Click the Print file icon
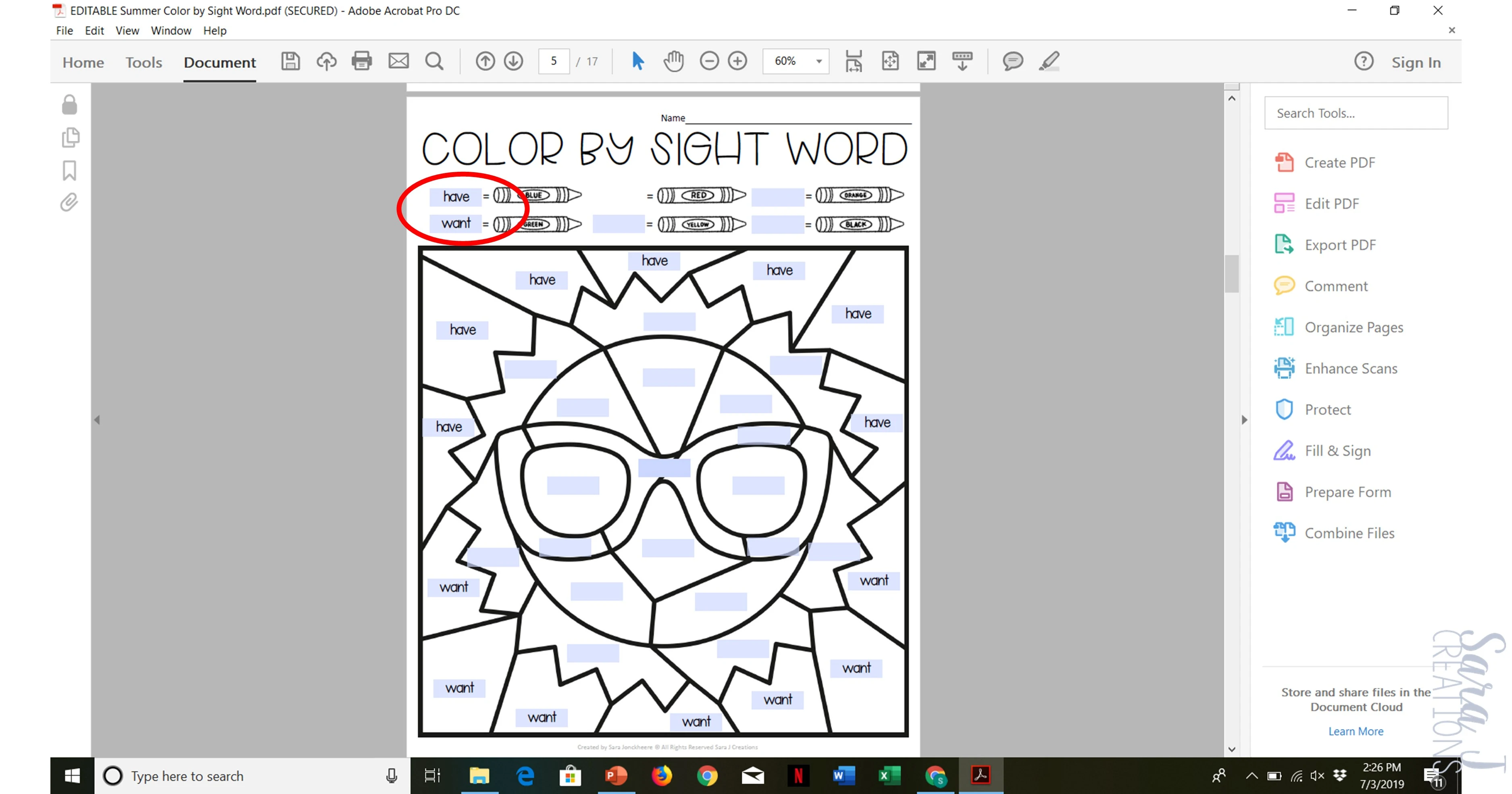 pyautogui.click(x=362, y=61)
